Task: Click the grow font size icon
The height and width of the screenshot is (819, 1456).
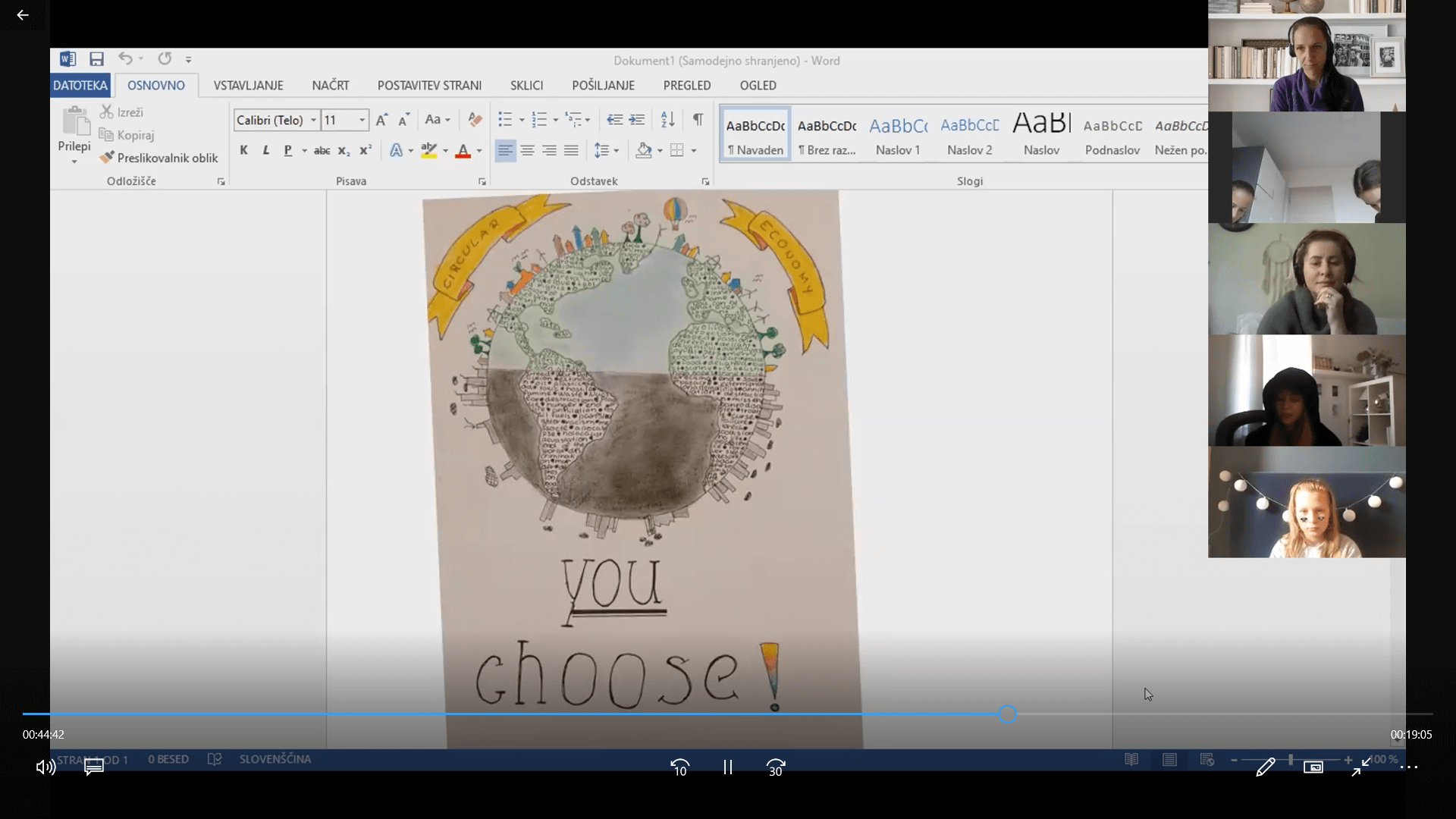Action: point(382,120)
